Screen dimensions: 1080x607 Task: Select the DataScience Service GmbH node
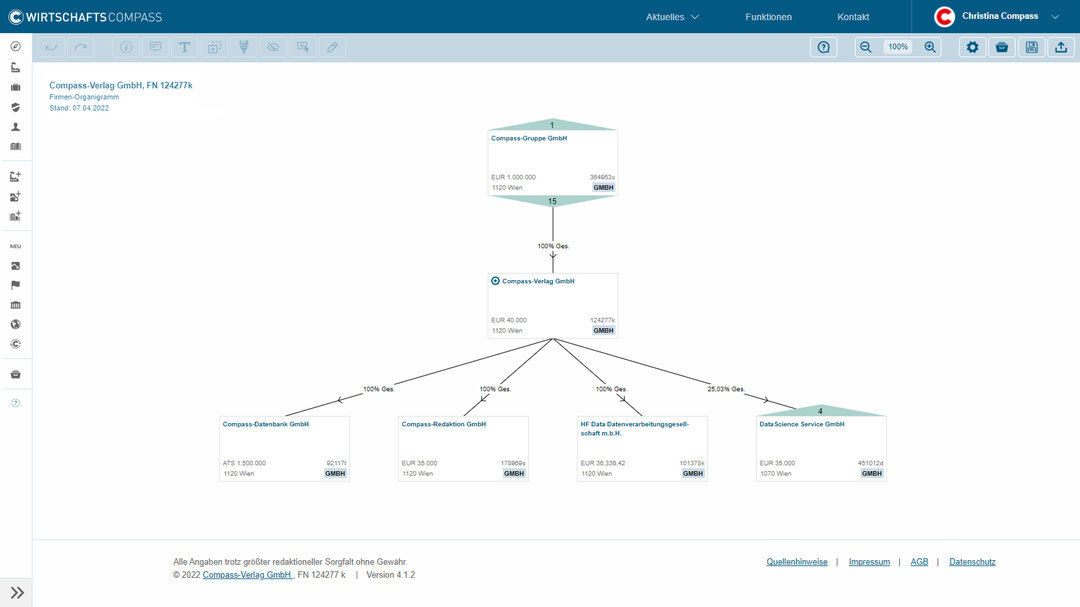click(x=821, y=449)
